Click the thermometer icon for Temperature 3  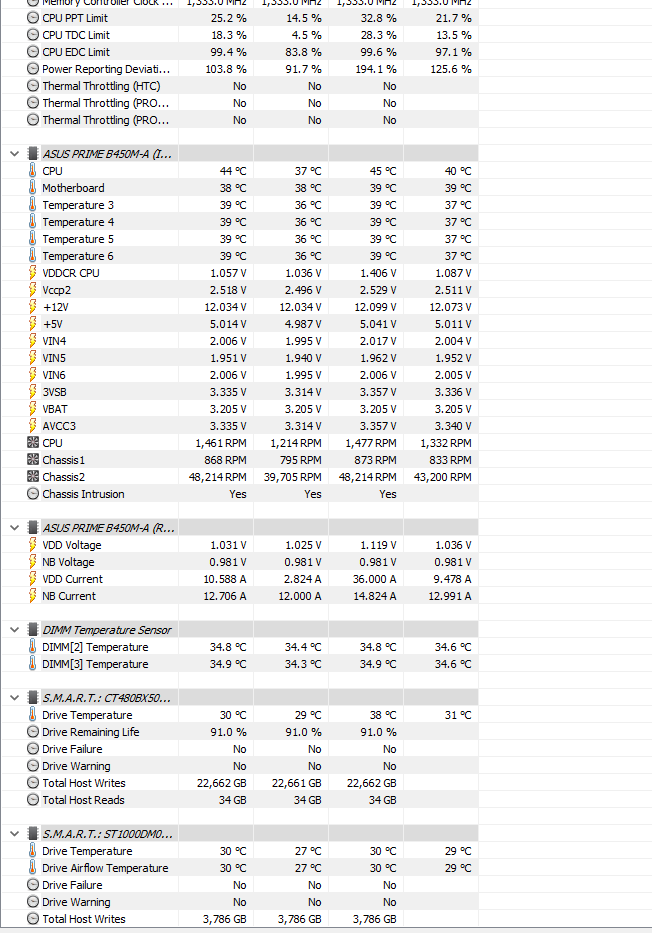[33, 204]
